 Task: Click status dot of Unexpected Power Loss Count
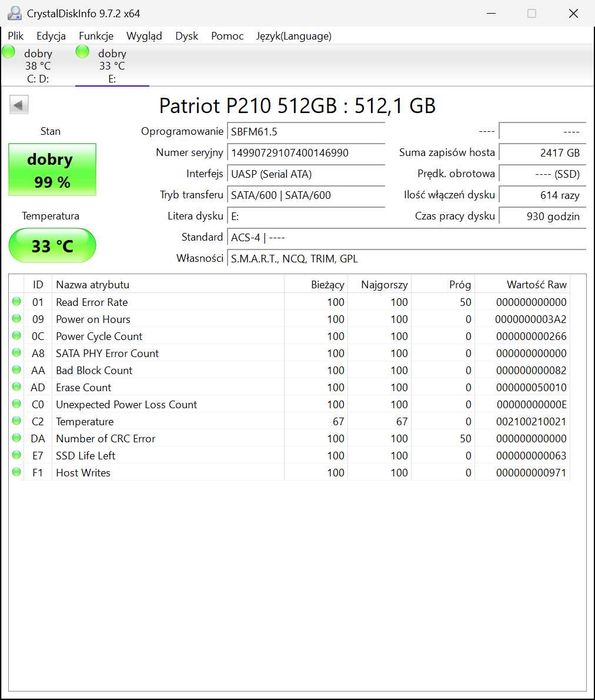point(17,404)
